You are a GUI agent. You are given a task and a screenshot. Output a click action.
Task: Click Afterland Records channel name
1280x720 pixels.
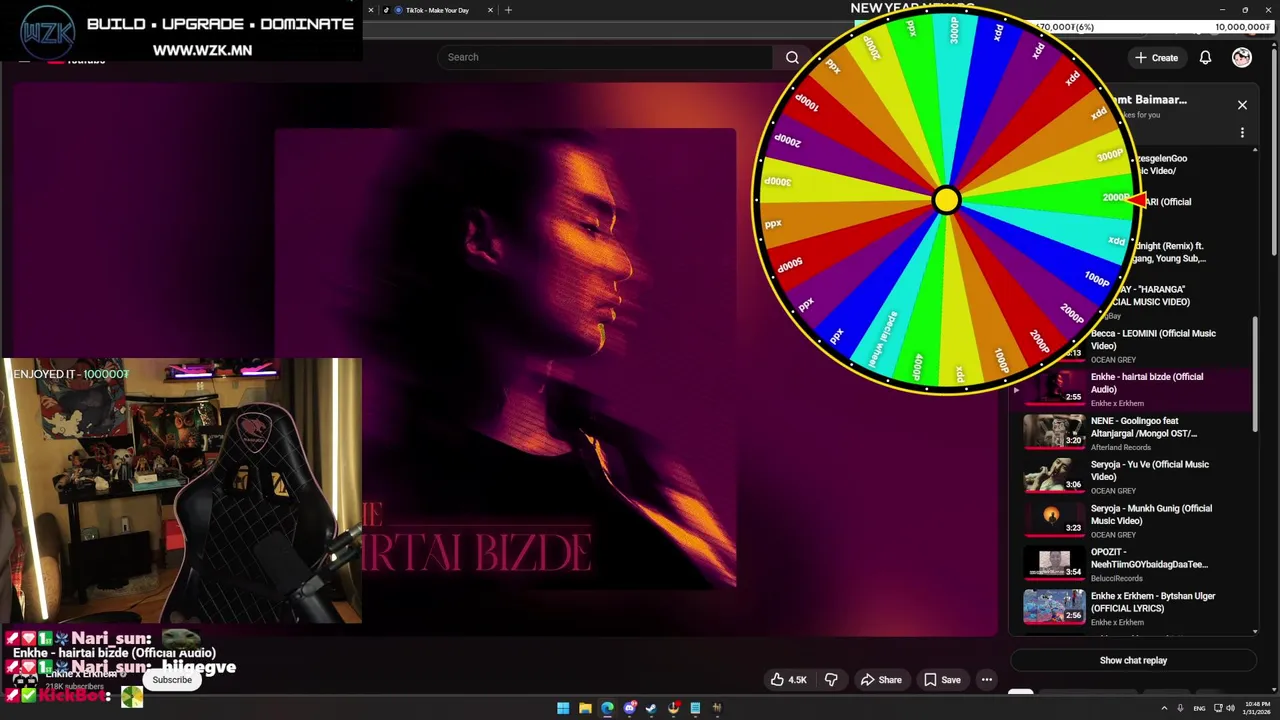pos(1121,447)
